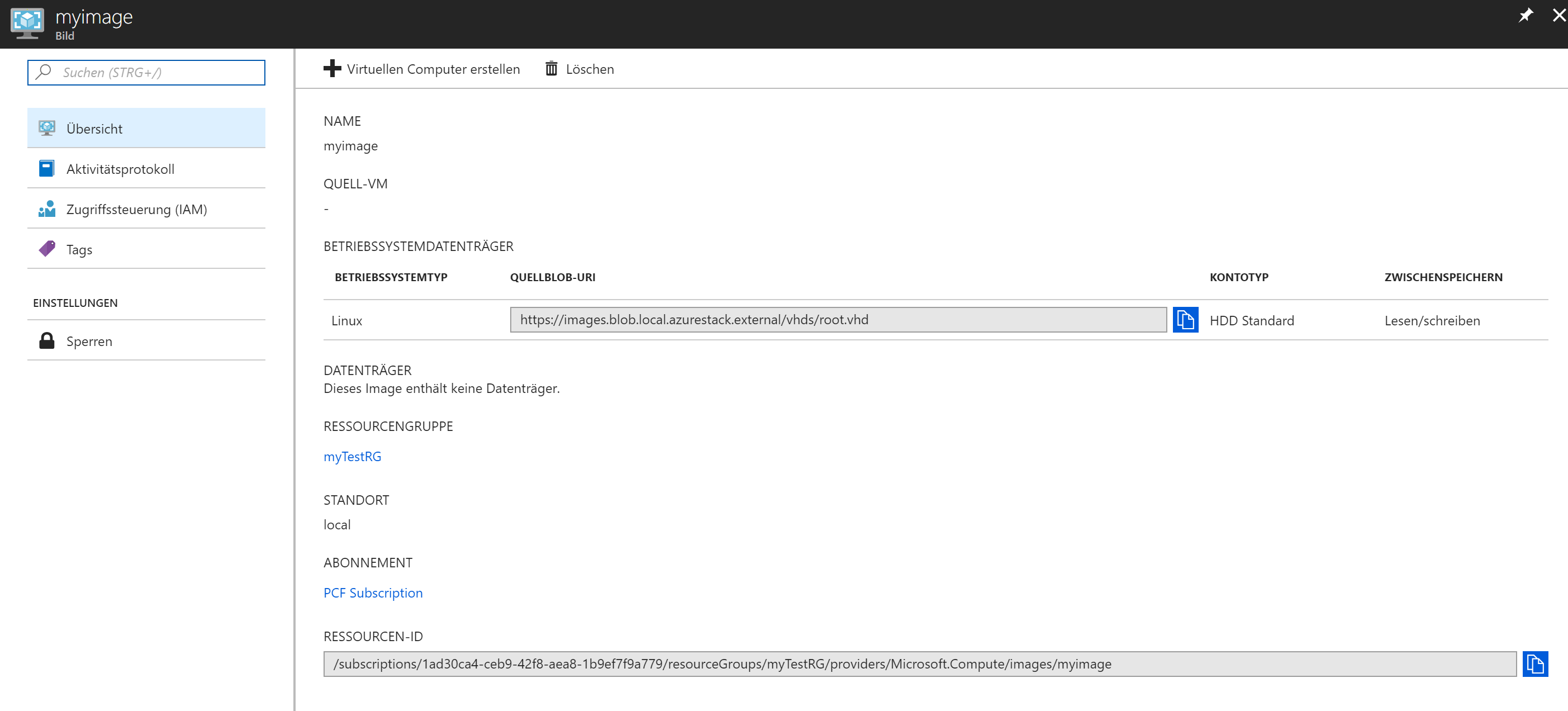The width and height of the screenshot is (1568, 711).
Task: Click the Aktivitätsprotokoll book icon
Action: click(x=47, y=168)
